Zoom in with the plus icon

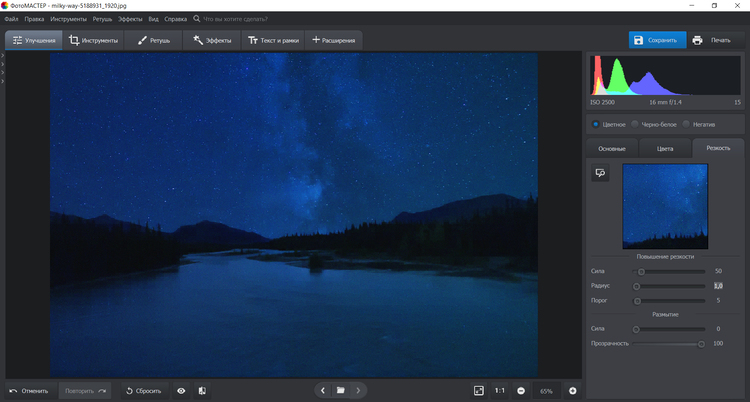573,390
